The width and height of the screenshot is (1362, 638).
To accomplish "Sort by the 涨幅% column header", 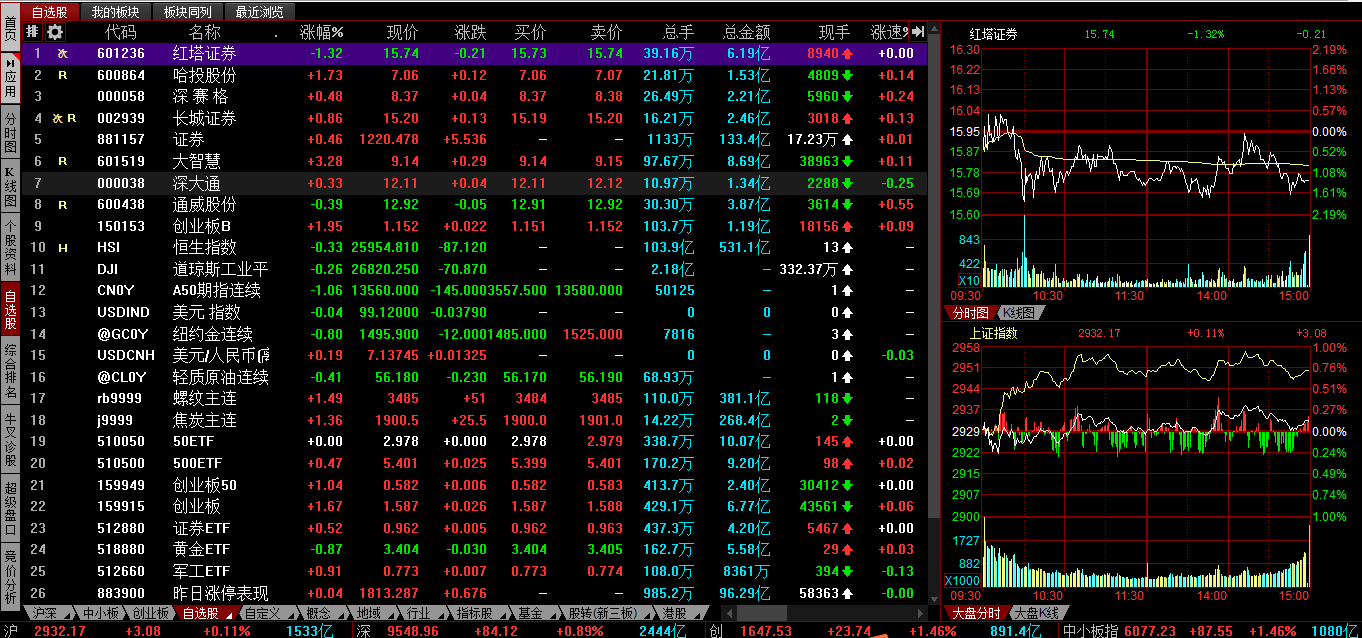I will tap(321, 32).
